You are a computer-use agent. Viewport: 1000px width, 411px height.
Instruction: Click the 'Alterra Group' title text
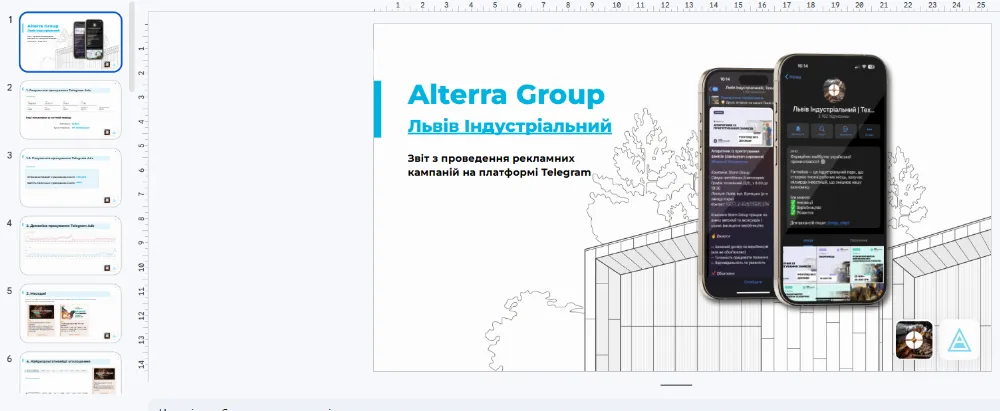coord(506,94)
